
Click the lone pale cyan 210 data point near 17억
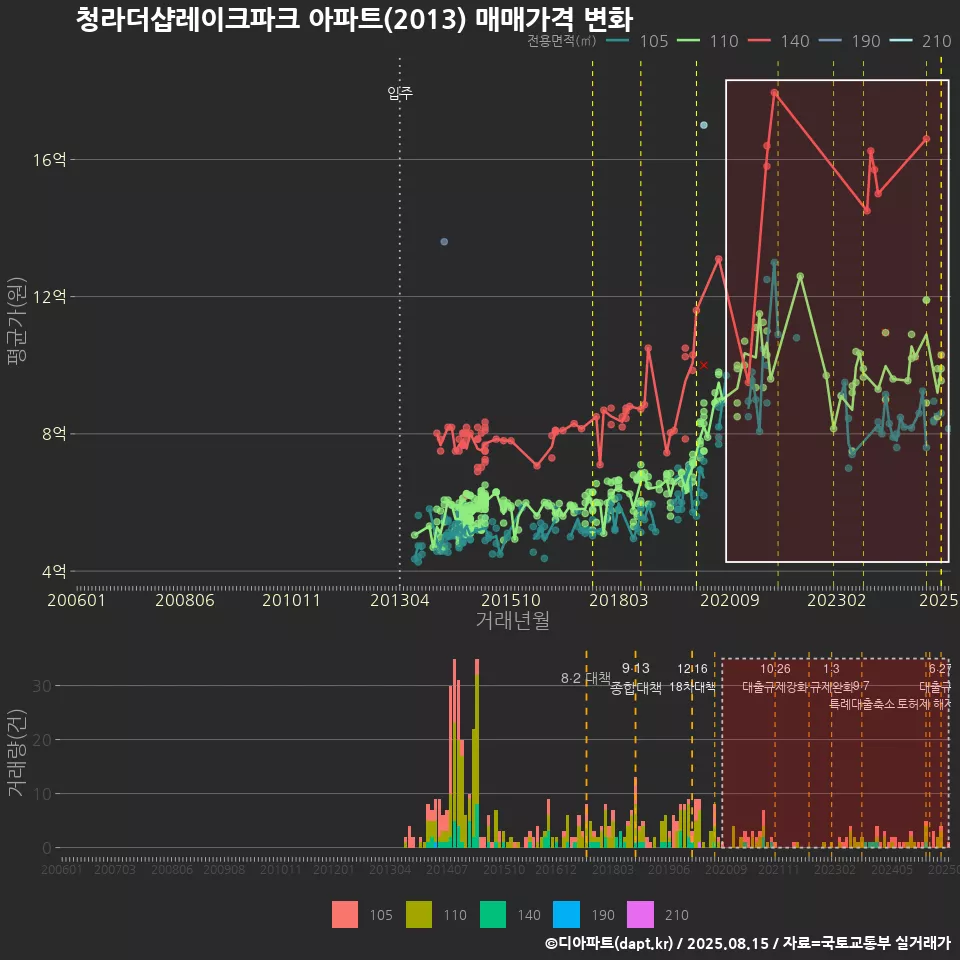703,125
